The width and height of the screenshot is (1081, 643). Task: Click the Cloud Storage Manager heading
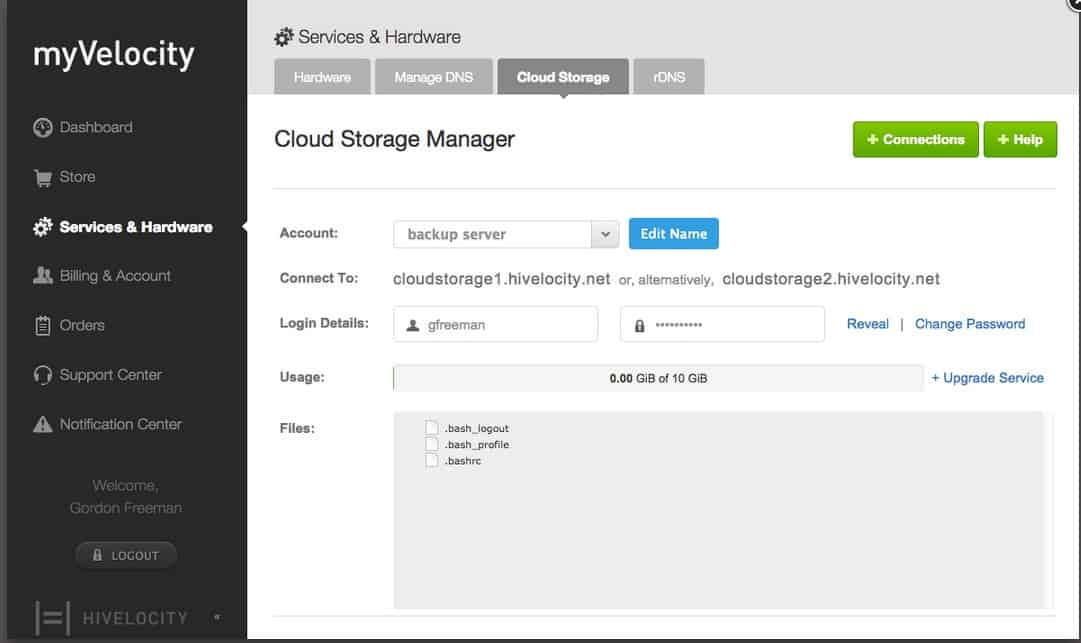tap(394, 139)
